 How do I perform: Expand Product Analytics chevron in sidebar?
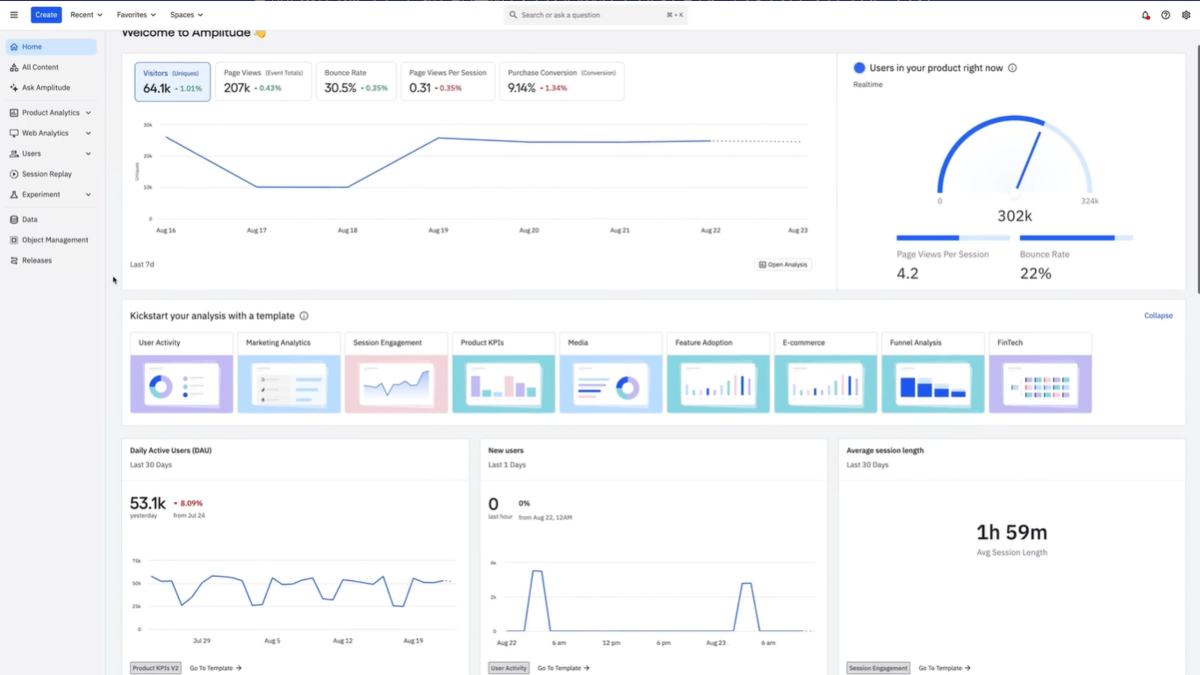[88, 113]
